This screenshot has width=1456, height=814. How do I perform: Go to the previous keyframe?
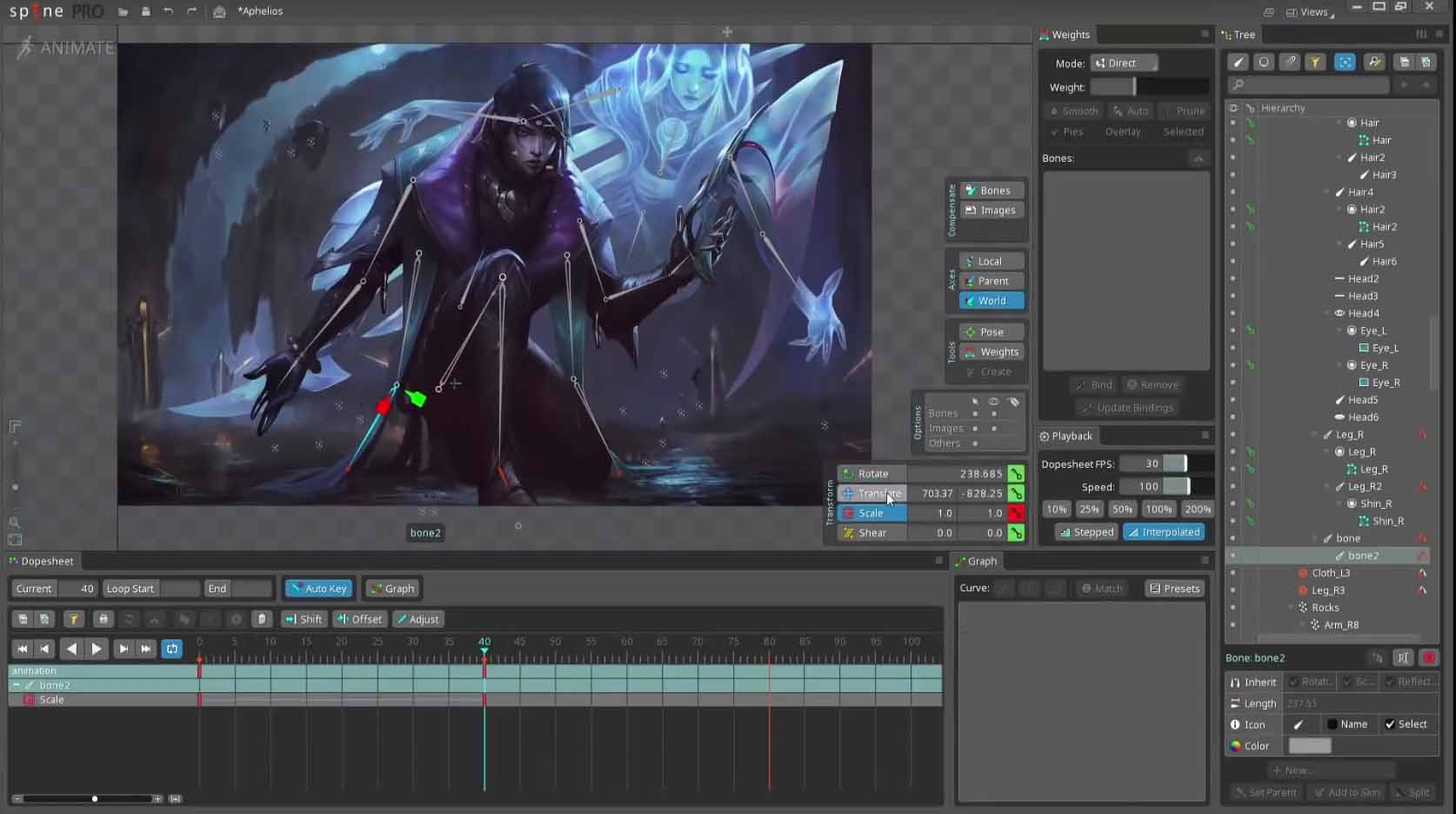click(45, 649)
